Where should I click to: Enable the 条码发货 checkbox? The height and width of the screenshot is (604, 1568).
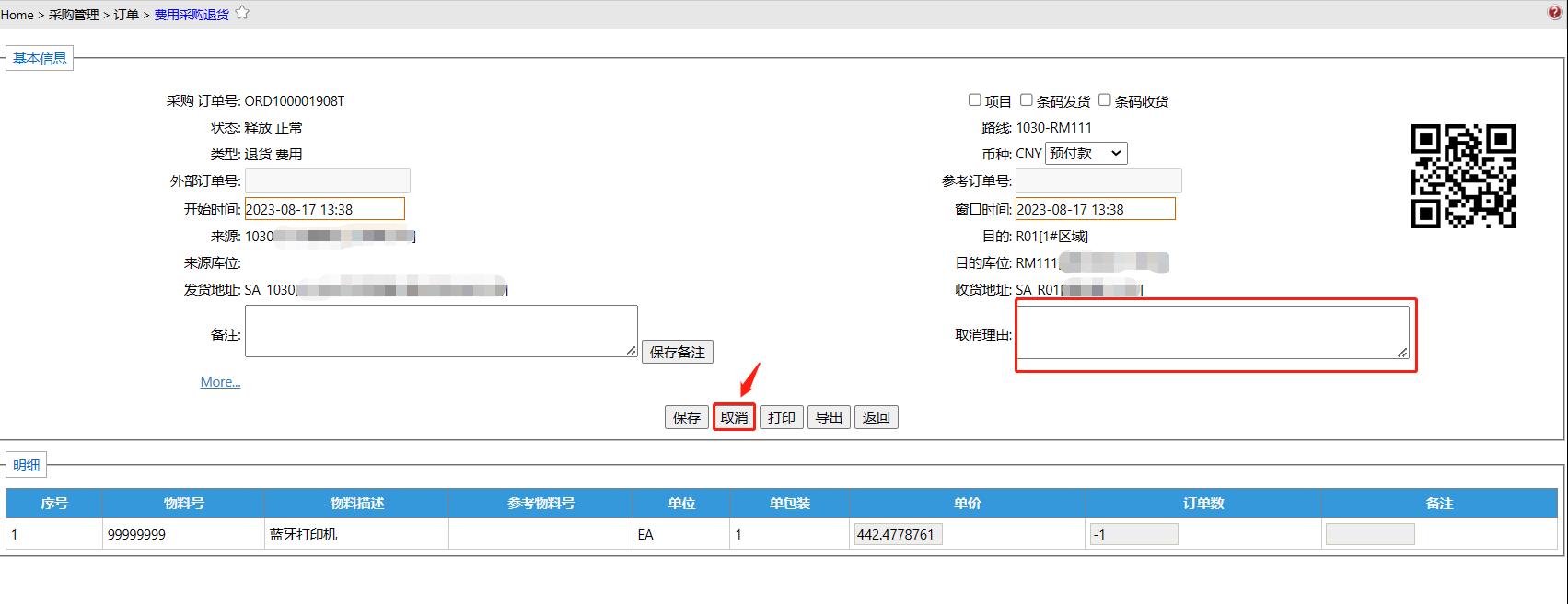click(x=1026, y=99)
